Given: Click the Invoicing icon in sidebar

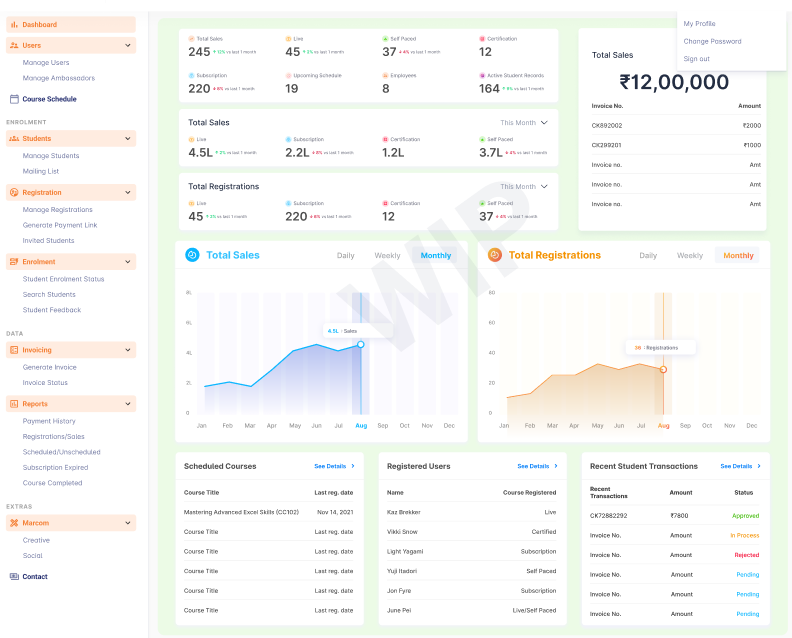Looking at the screenshot, I should (14, 350).
